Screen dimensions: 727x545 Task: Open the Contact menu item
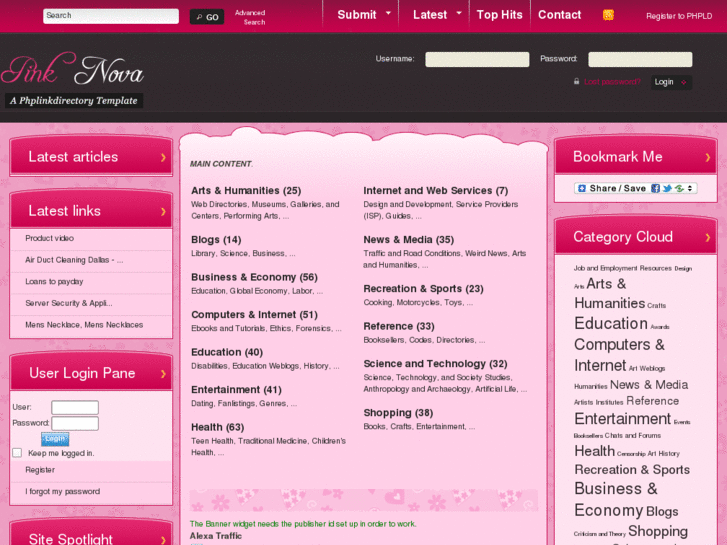559,15
